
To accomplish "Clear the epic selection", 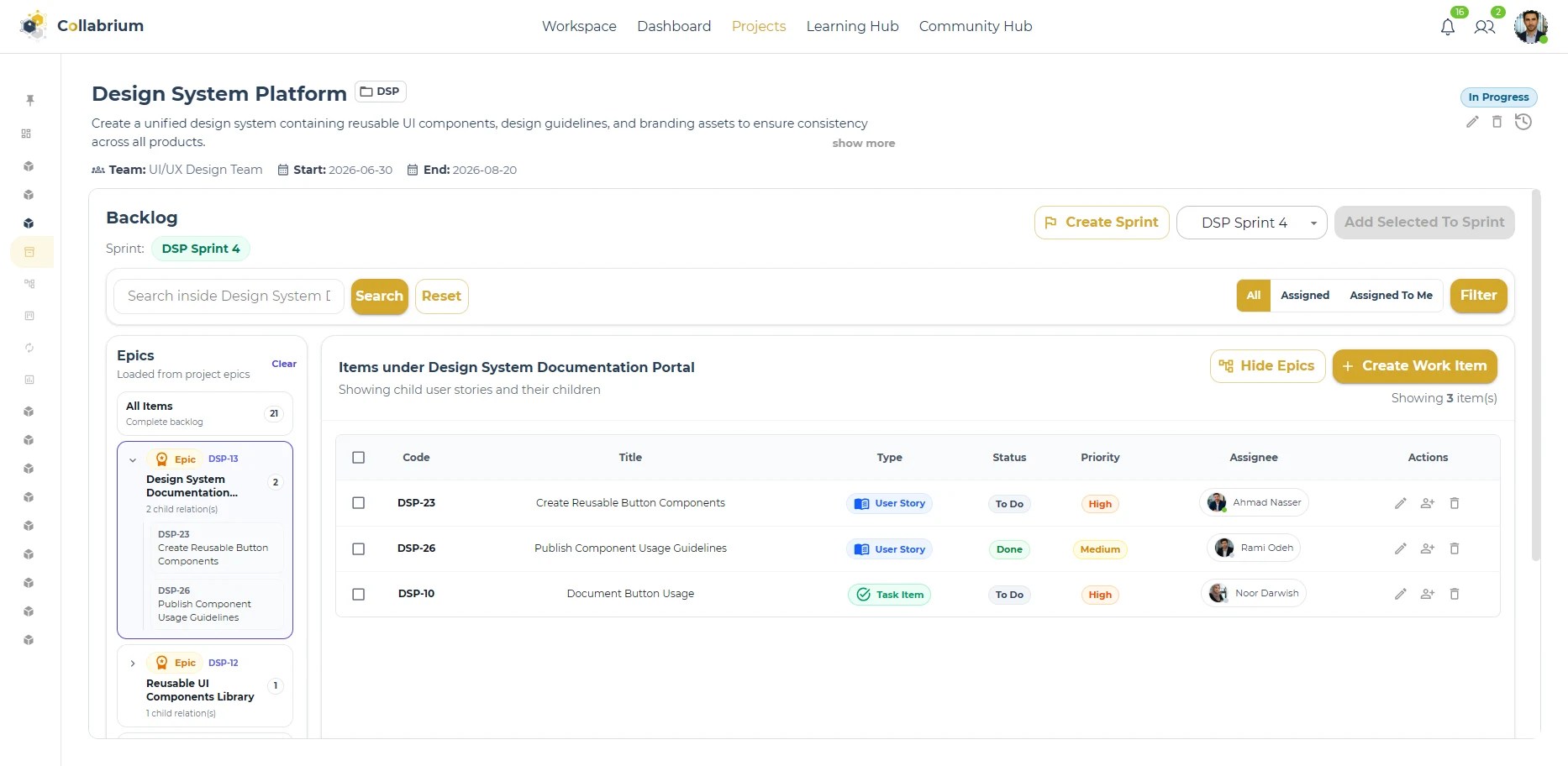I will click(284, 364).
